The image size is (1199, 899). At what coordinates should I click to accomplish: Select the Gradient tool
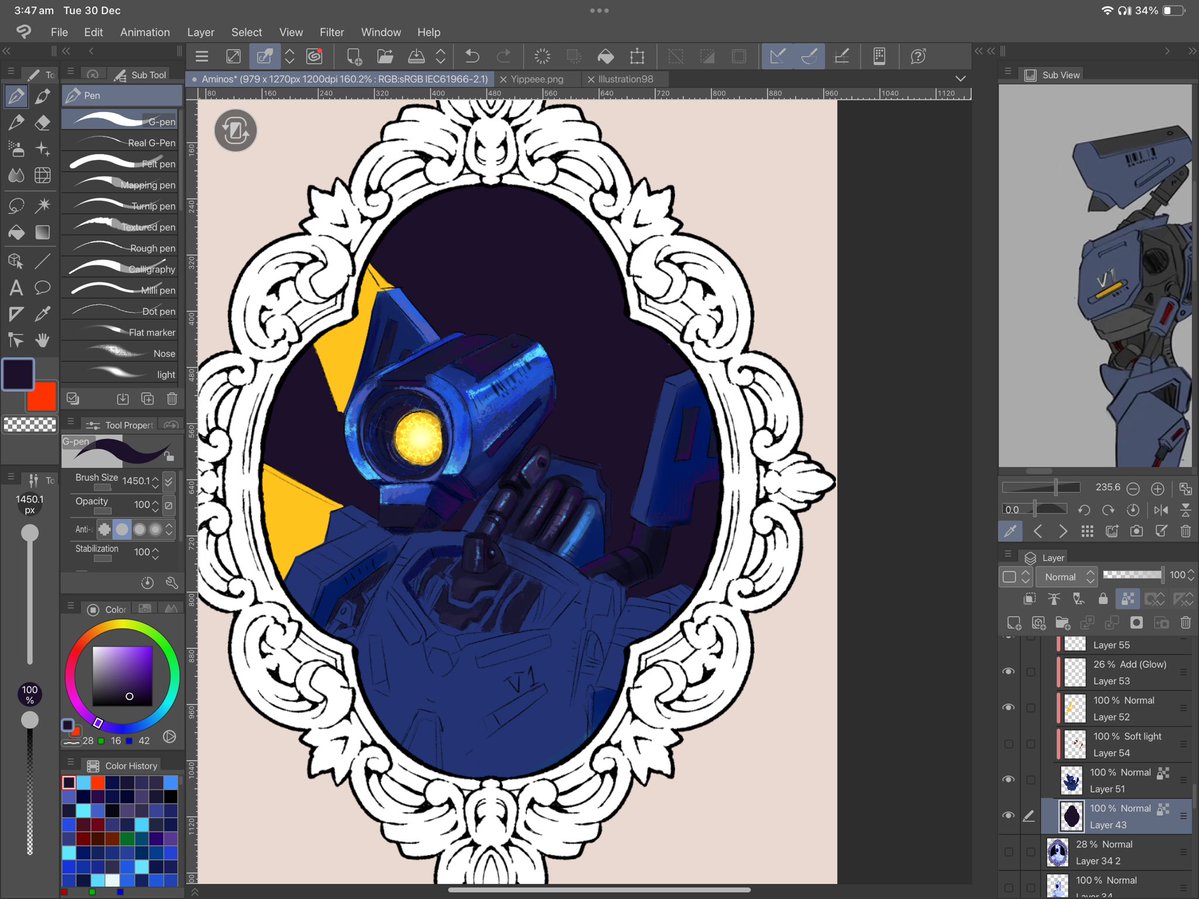point(43,232)
